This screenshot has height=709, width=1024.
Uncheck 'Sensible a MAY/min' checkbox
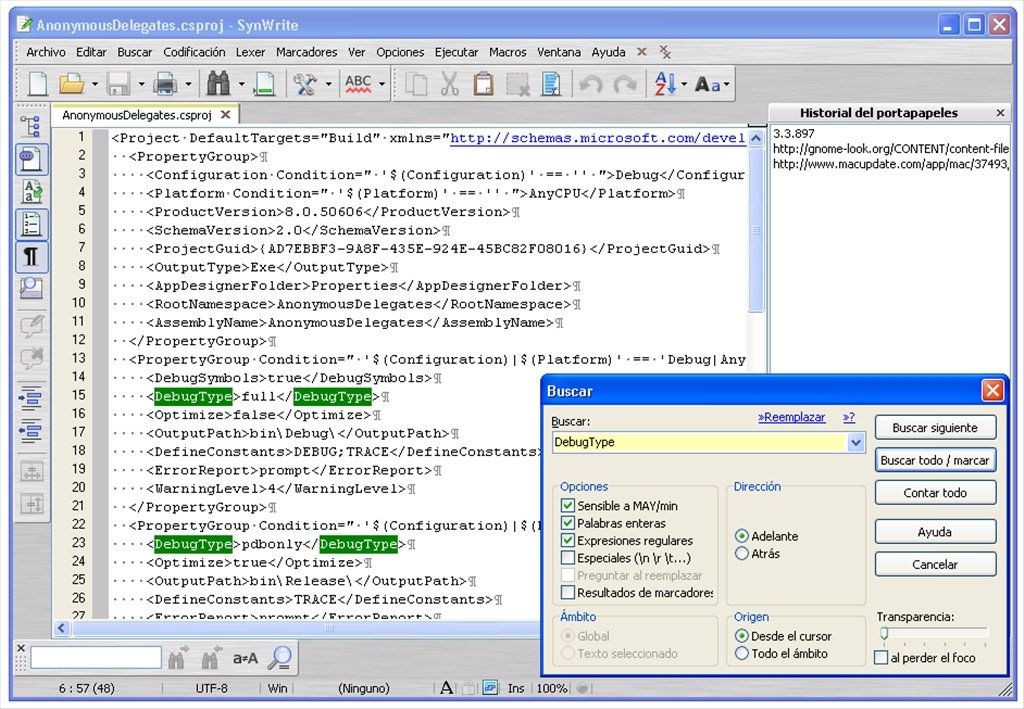(568, 505)
